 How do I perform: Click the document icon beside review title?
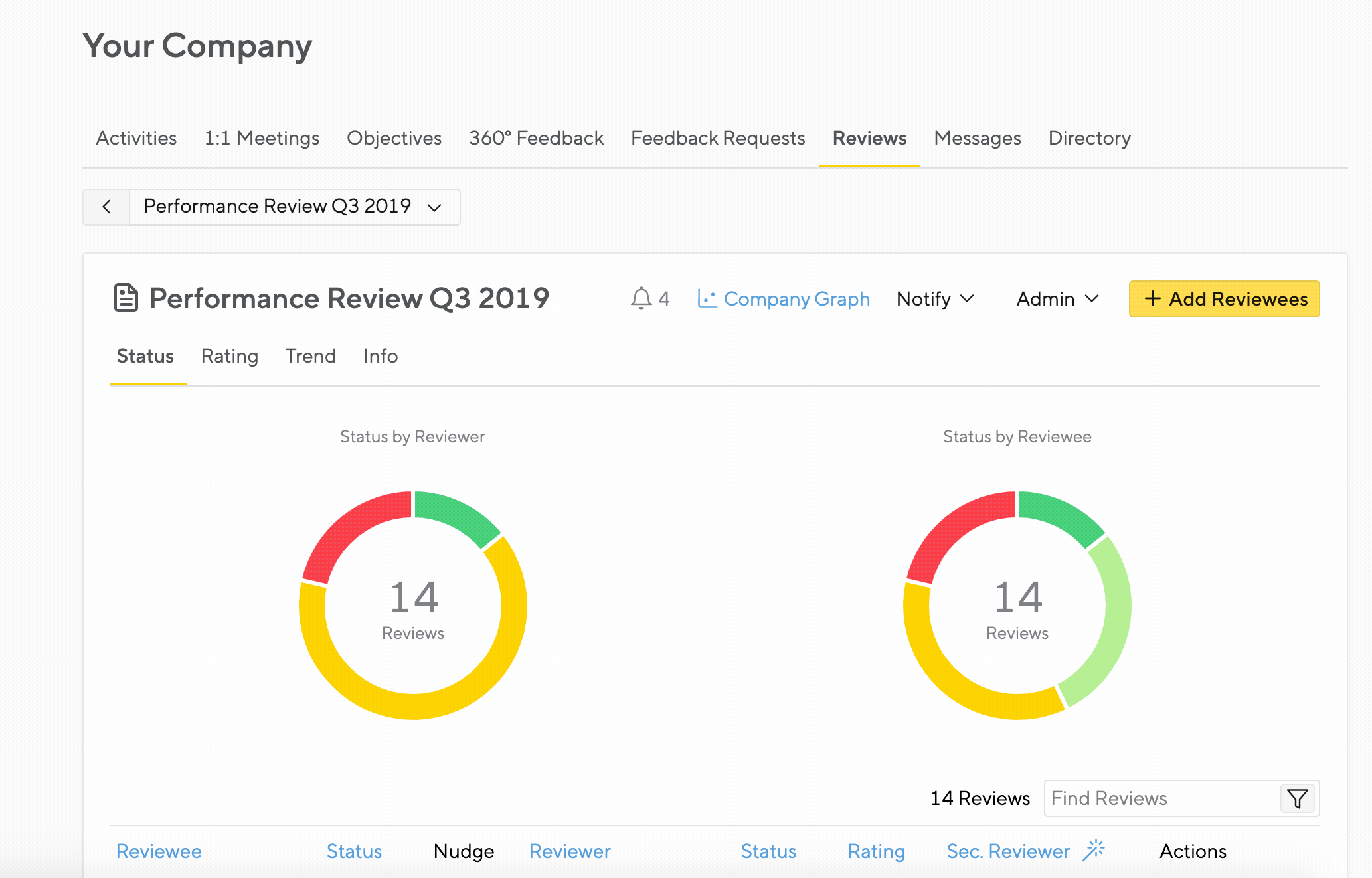tap(126, 298)
